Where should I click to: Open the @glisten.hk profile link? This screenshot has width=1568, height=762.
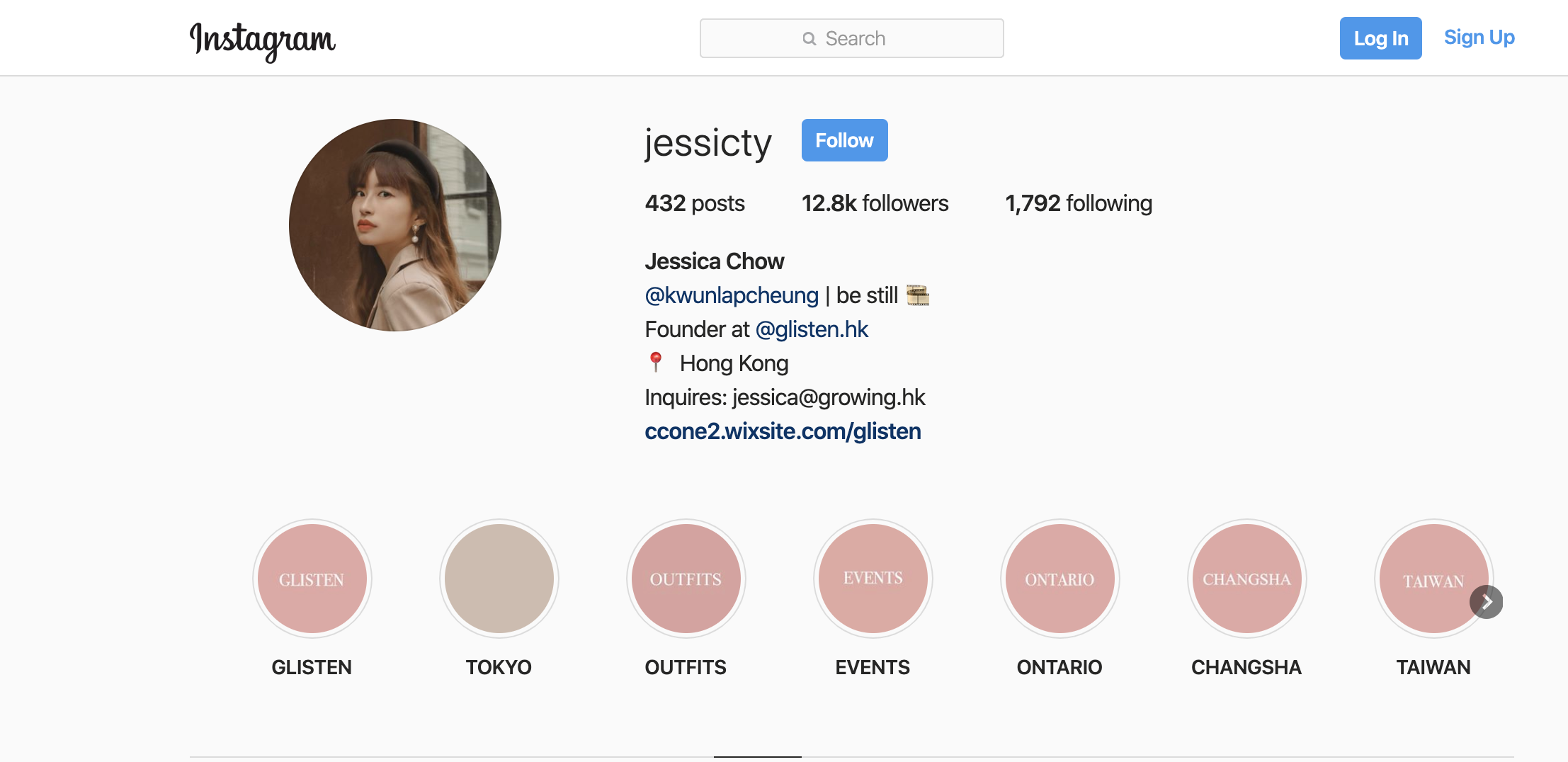click(x=812, y=329)
